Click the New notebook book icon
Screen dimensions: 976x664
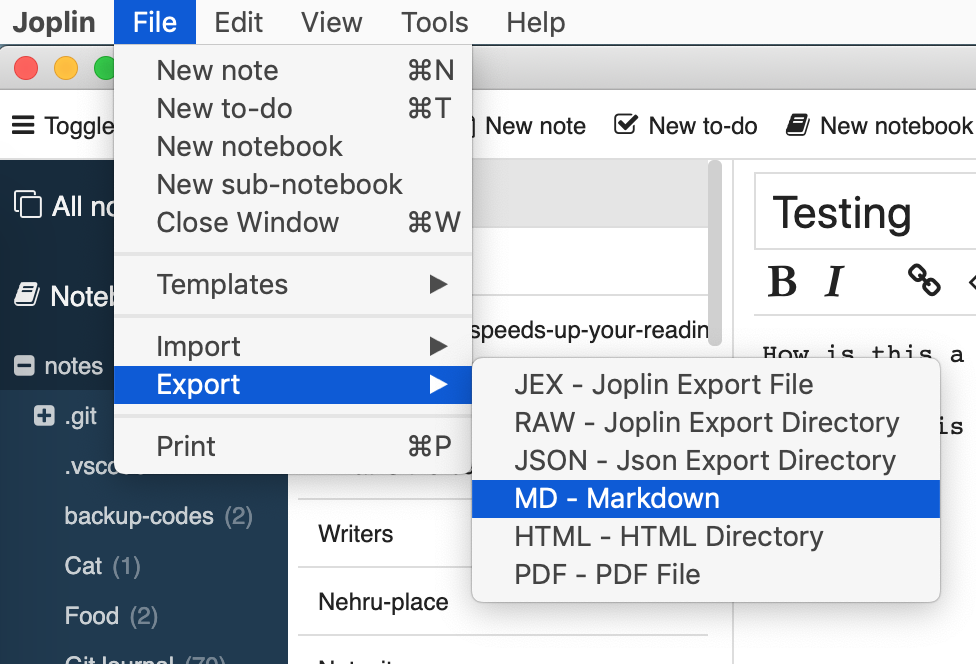[797, 125]
